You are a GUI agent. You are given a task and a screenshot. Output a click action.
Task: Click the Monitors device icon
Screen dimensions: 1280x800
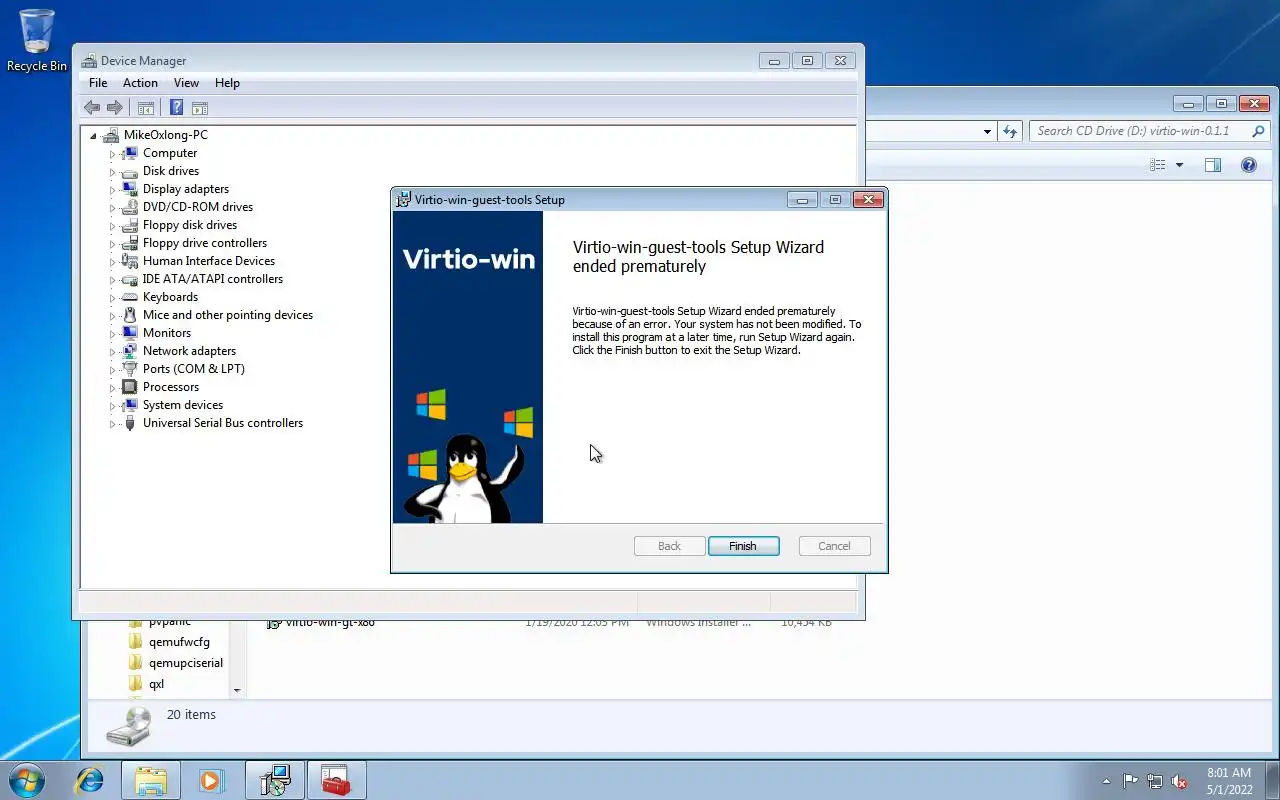[129, 333]
